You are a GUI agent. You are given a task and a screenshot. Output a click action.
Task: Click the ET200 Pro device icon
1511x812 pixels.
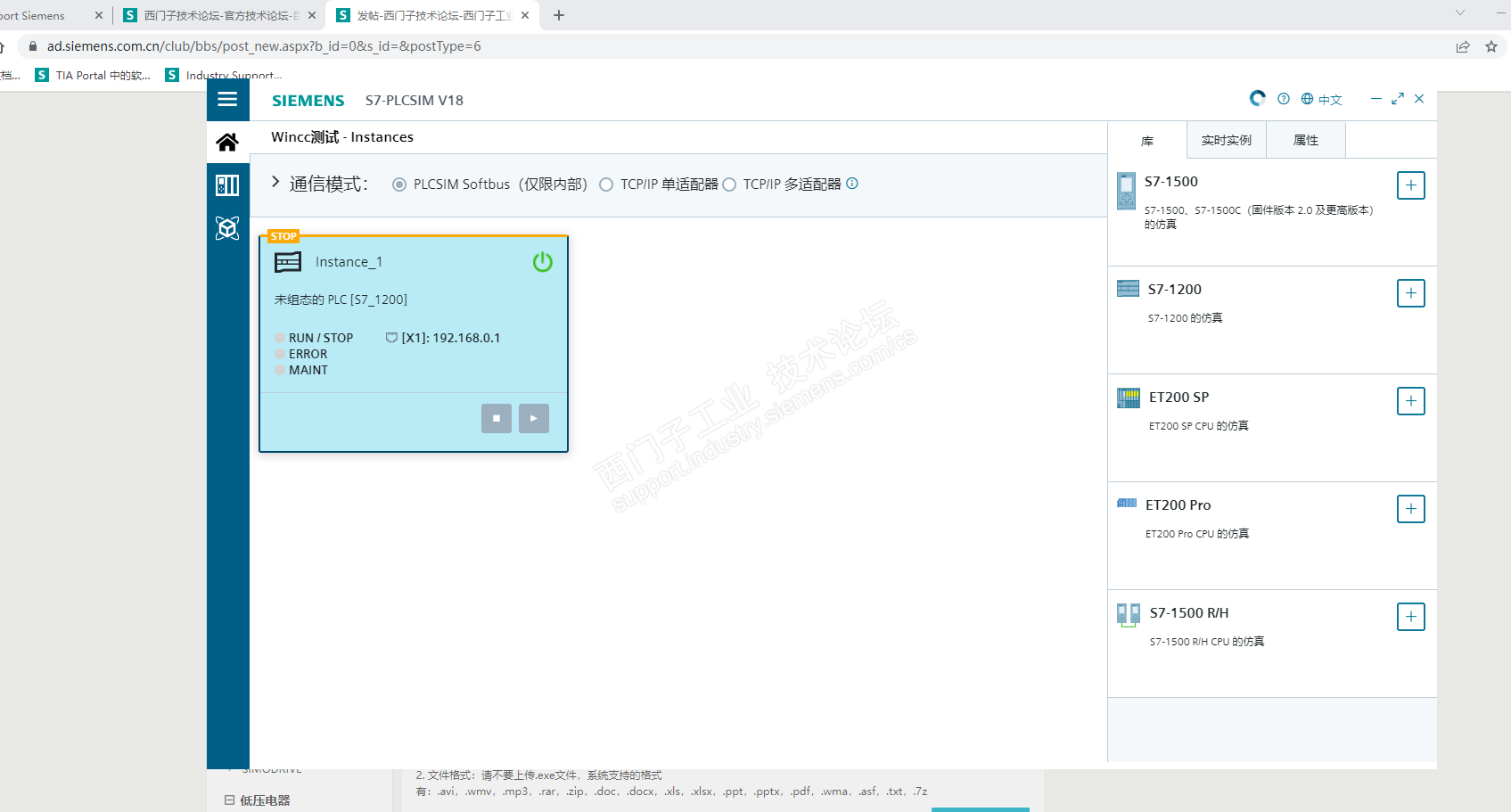tap(1127, 504)
